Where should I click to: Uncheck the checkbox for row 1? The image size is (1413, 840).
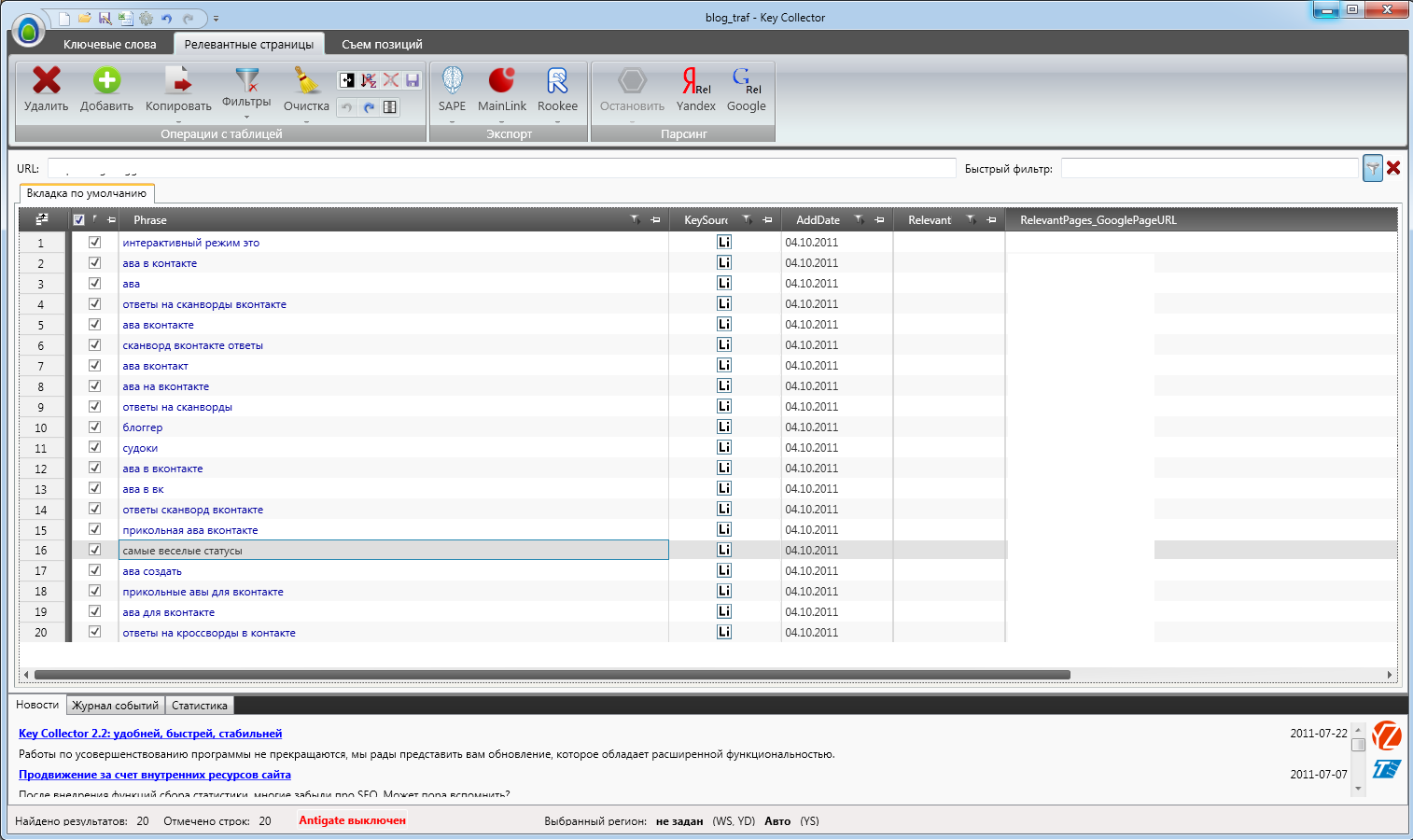point(94,242)
